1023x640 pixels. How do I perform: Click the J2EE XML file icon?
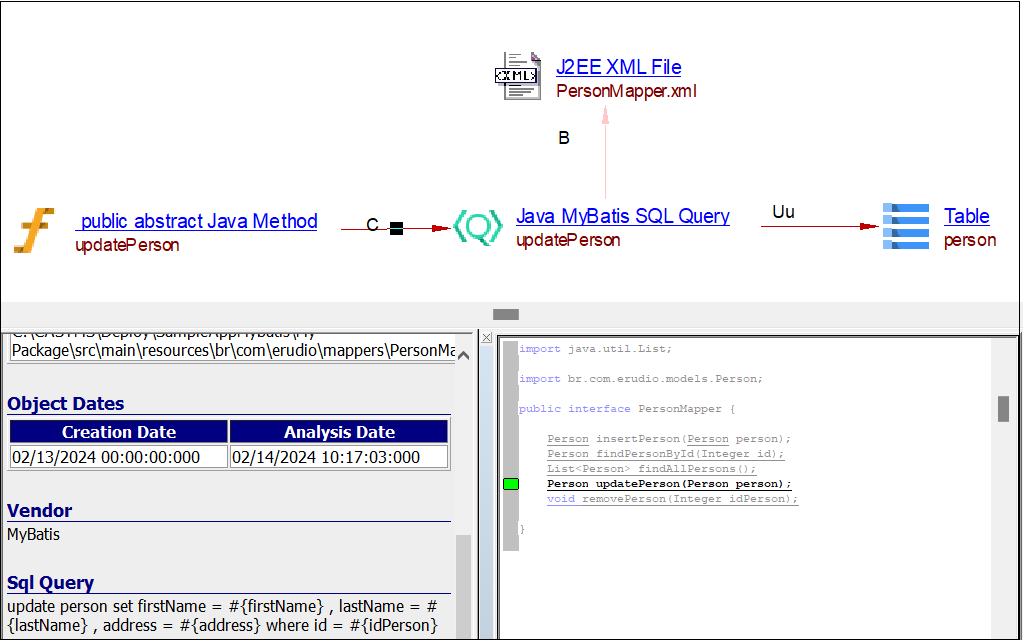pos(518,77)
